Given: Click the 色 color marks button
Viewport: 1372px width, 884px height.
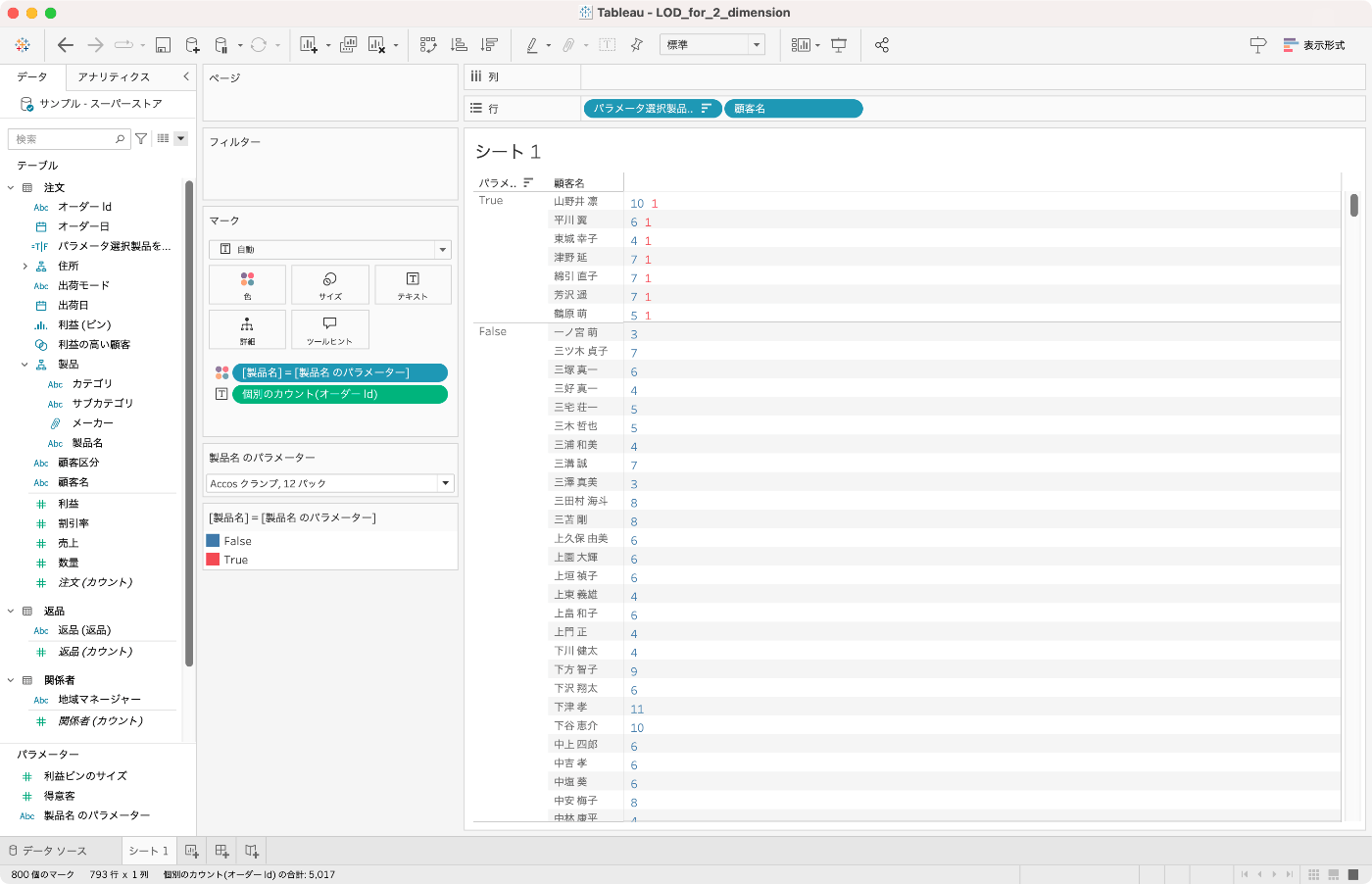Looking at the screenshot, I should coord(247,285).
